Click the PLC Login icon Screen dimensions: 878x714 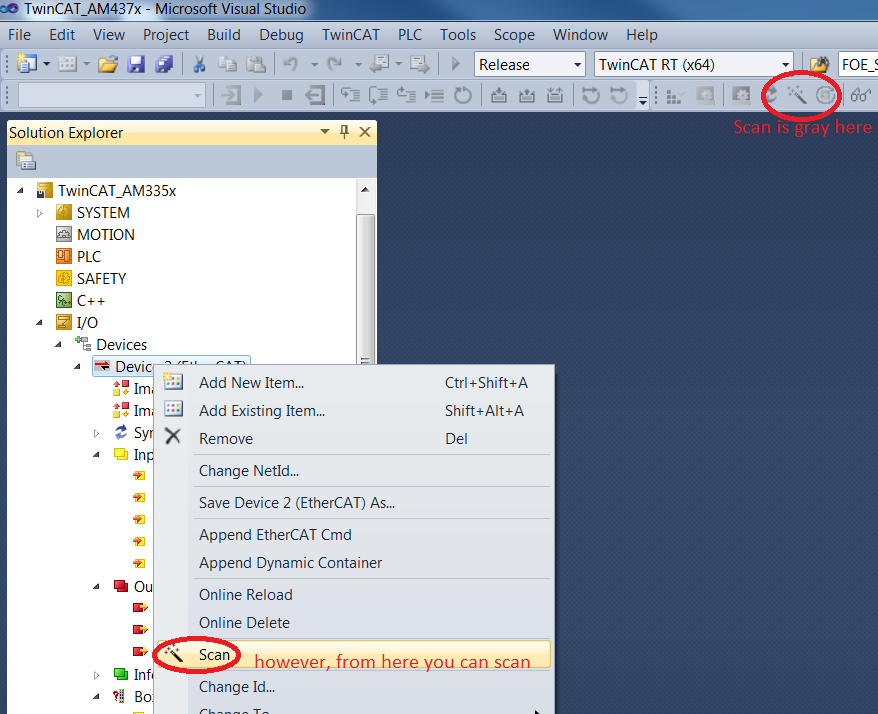tap(231, 95)
